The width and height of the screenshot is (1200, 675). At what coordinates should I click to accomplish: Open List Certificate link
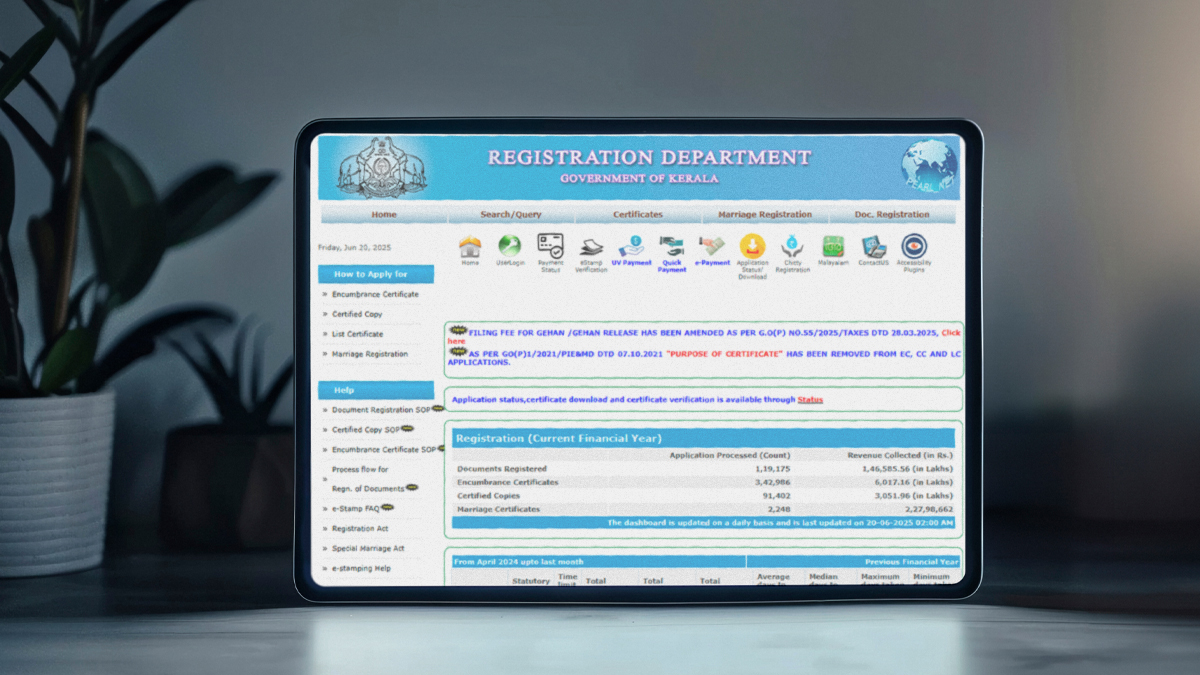pyautogui.click(x=357, y=335)
